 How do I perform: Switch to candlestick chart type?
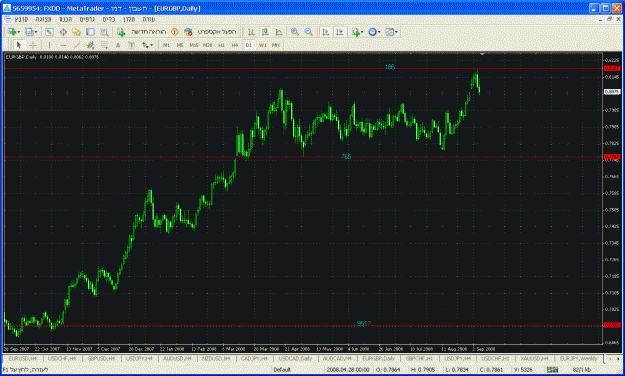[265, 32]
